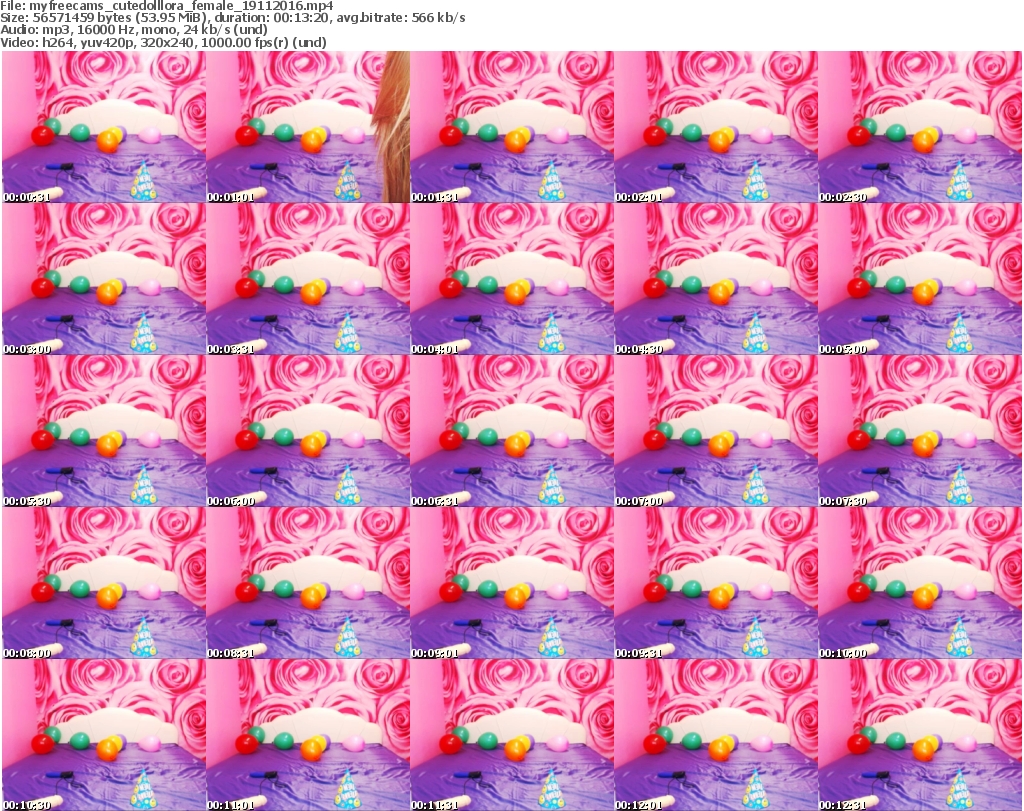Pick the frame marked 00:02:01
This screenshot has width=1024, height=811.
tap(716, 127)
